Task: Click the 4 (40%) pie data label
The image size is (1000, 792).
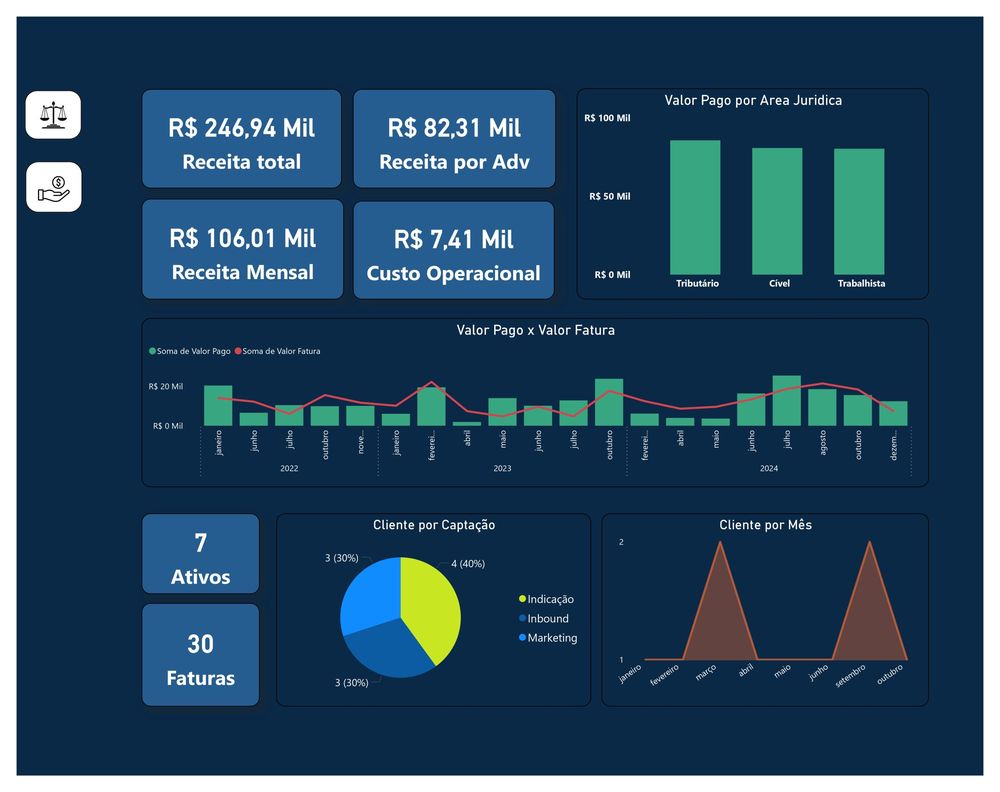Action: click(468, 564)
